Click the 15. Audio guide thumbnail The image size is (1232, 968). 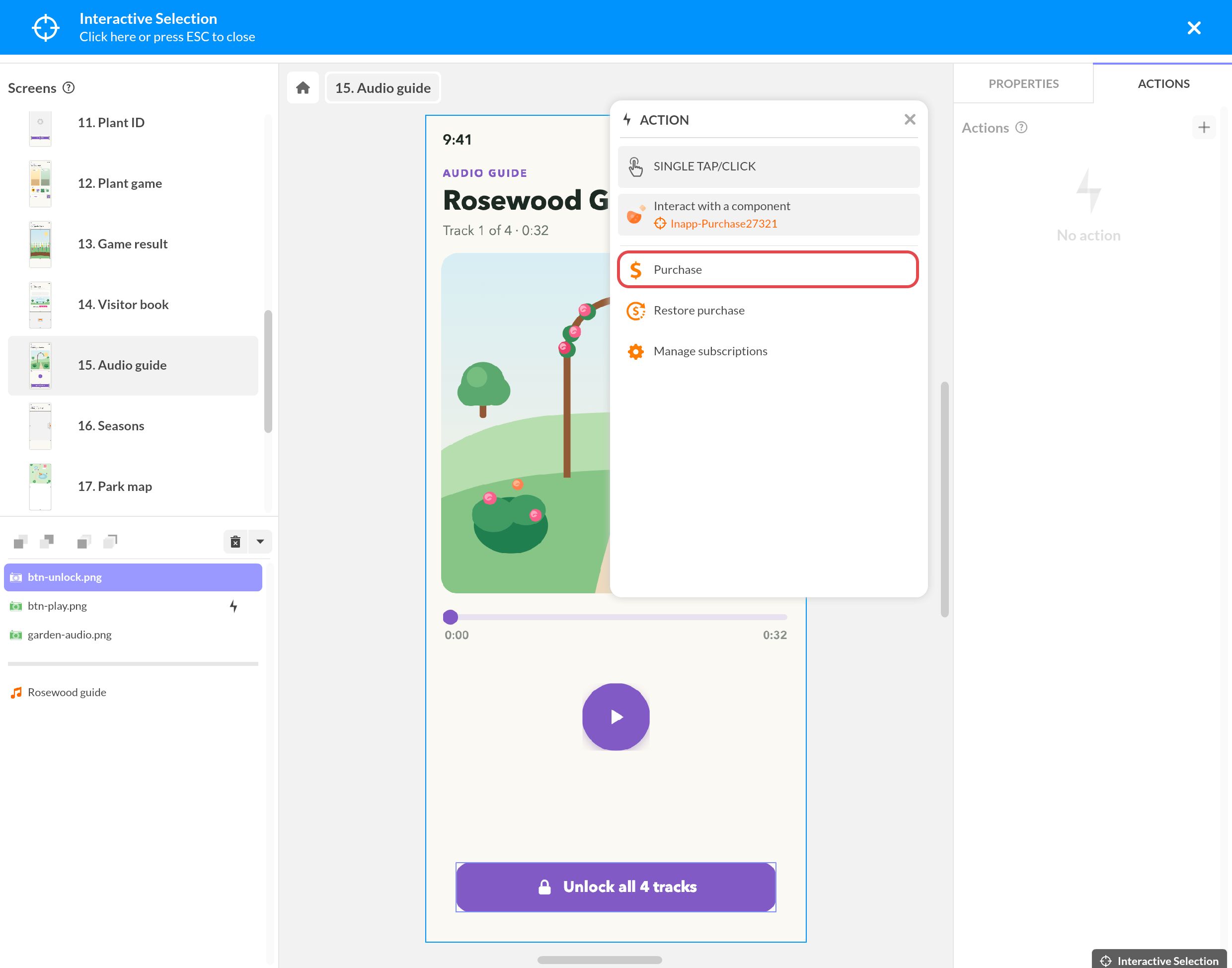point(40,366)
